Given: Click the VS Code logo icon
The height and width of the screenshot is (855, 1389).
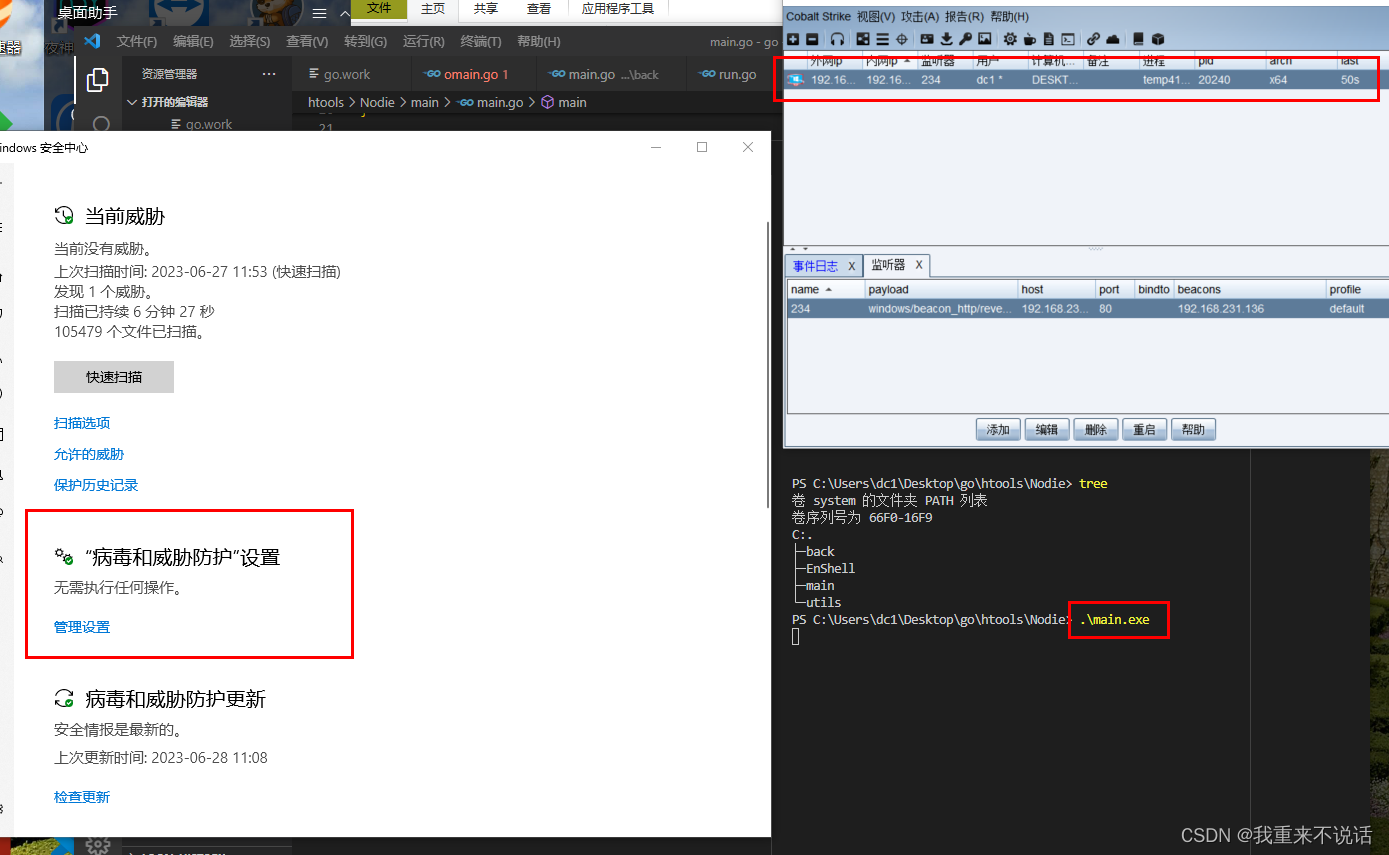Looking at the screenshot, I should 92,41.
